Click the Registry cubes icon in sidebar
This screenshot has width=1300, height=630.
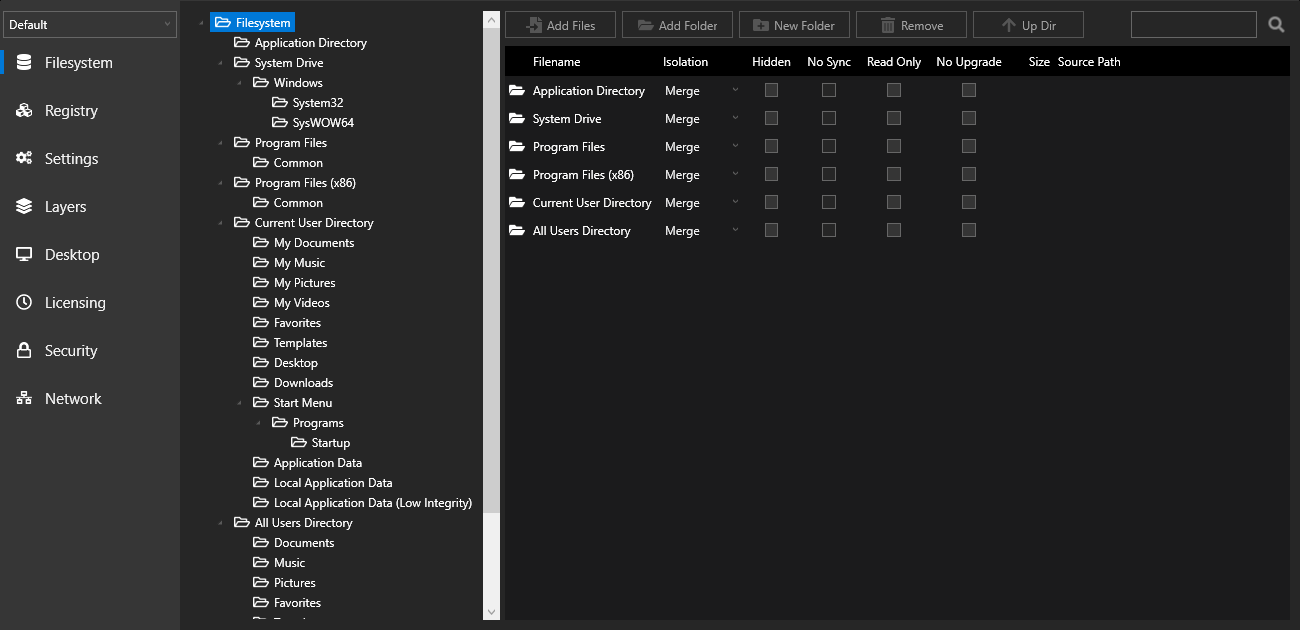(24, 110)
